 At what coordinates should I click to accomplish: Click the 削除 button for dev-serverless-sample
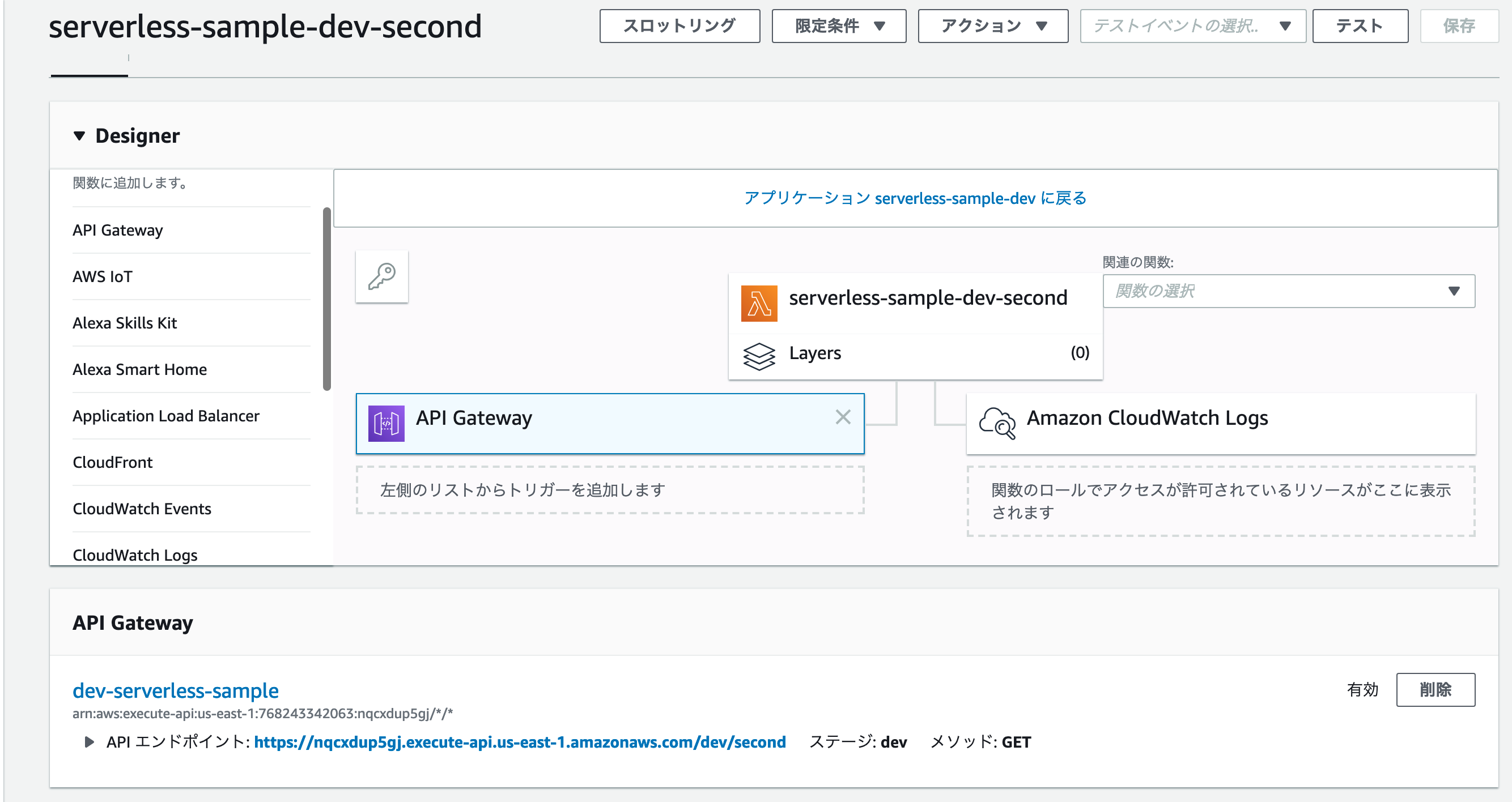[1435, 689]
